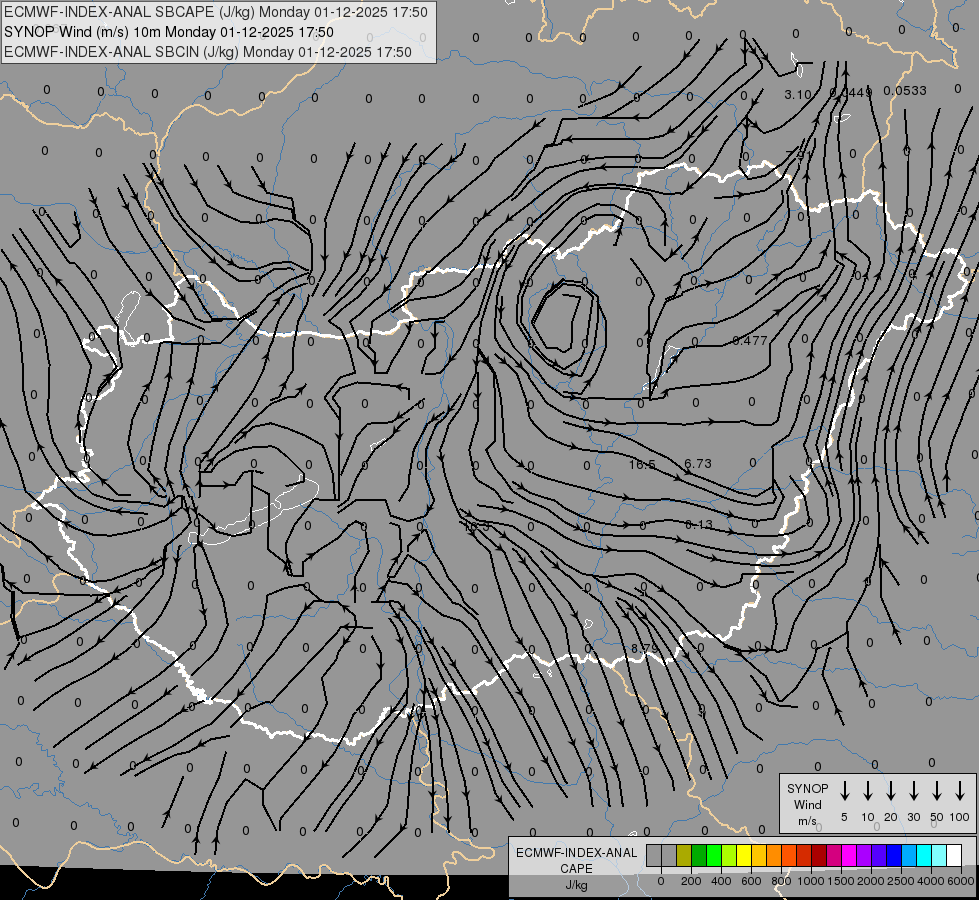Click the 6.73 value on the map
The width and height of the screenshot is (979, 900).
tap(697, 463)
